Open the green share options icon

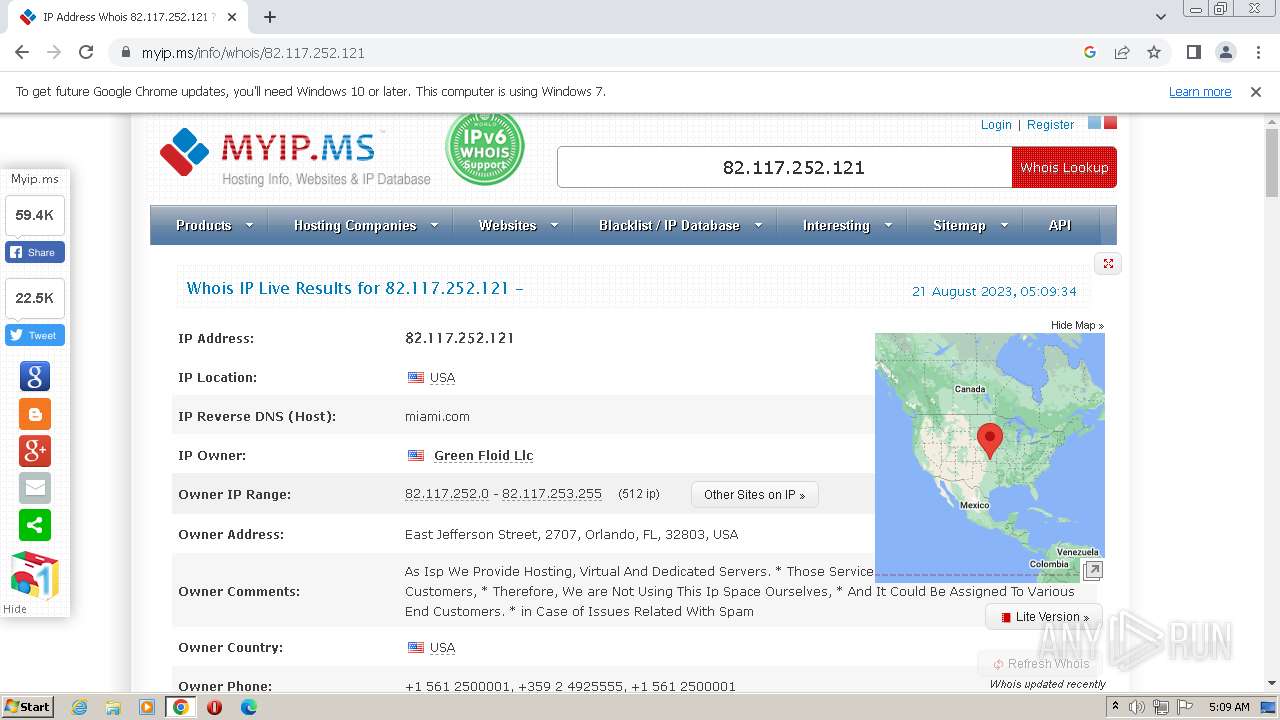tap(35, 524)
